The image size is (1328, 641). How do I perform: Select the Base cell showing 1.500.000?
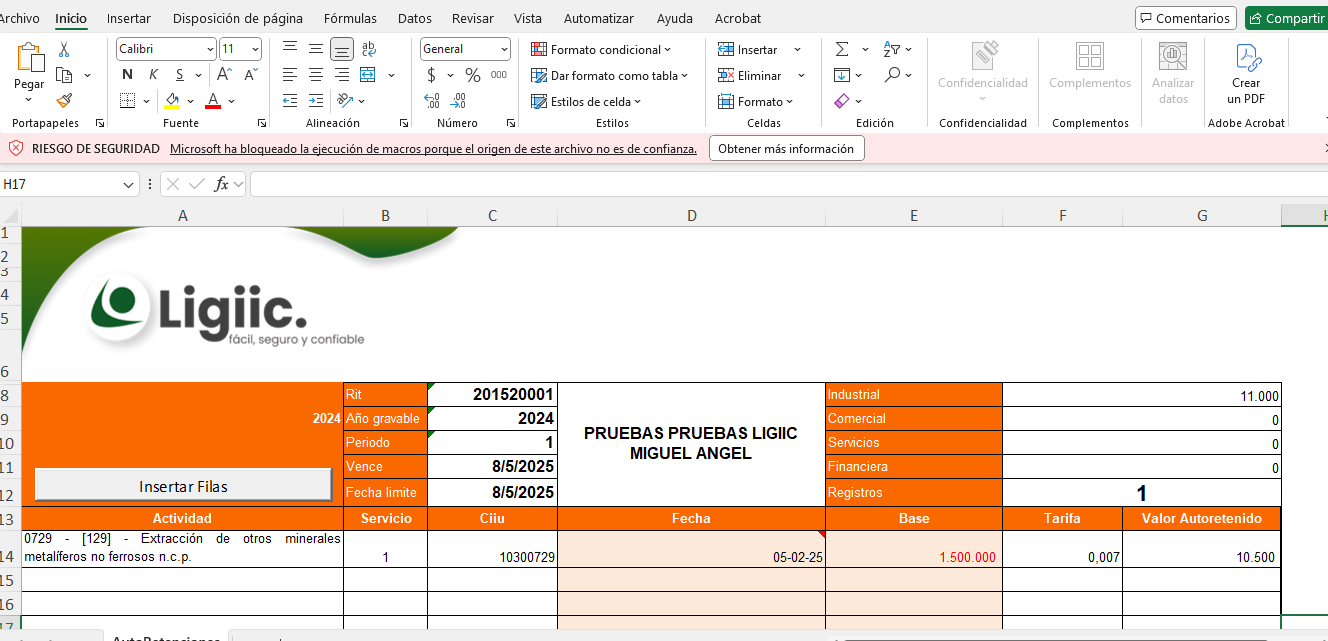(x=914, y=549)
